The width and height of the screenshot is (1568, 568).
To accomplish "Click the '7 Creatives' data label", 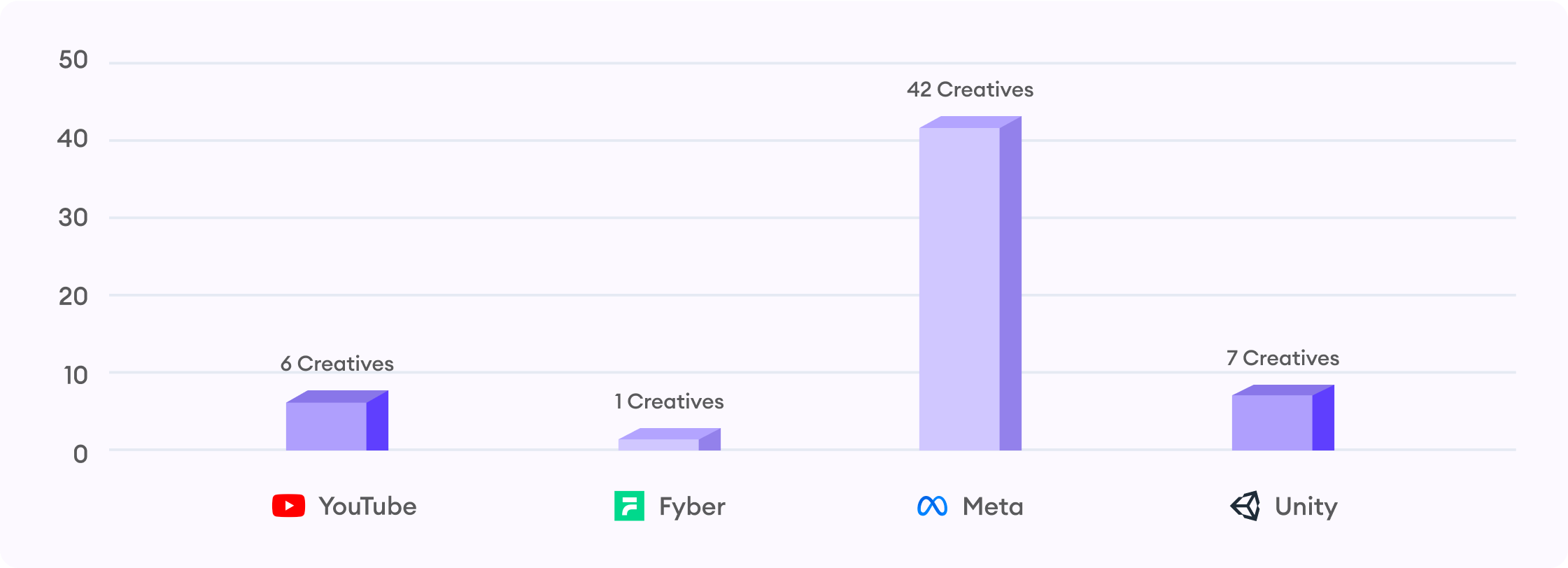I will click(1283, 358).
